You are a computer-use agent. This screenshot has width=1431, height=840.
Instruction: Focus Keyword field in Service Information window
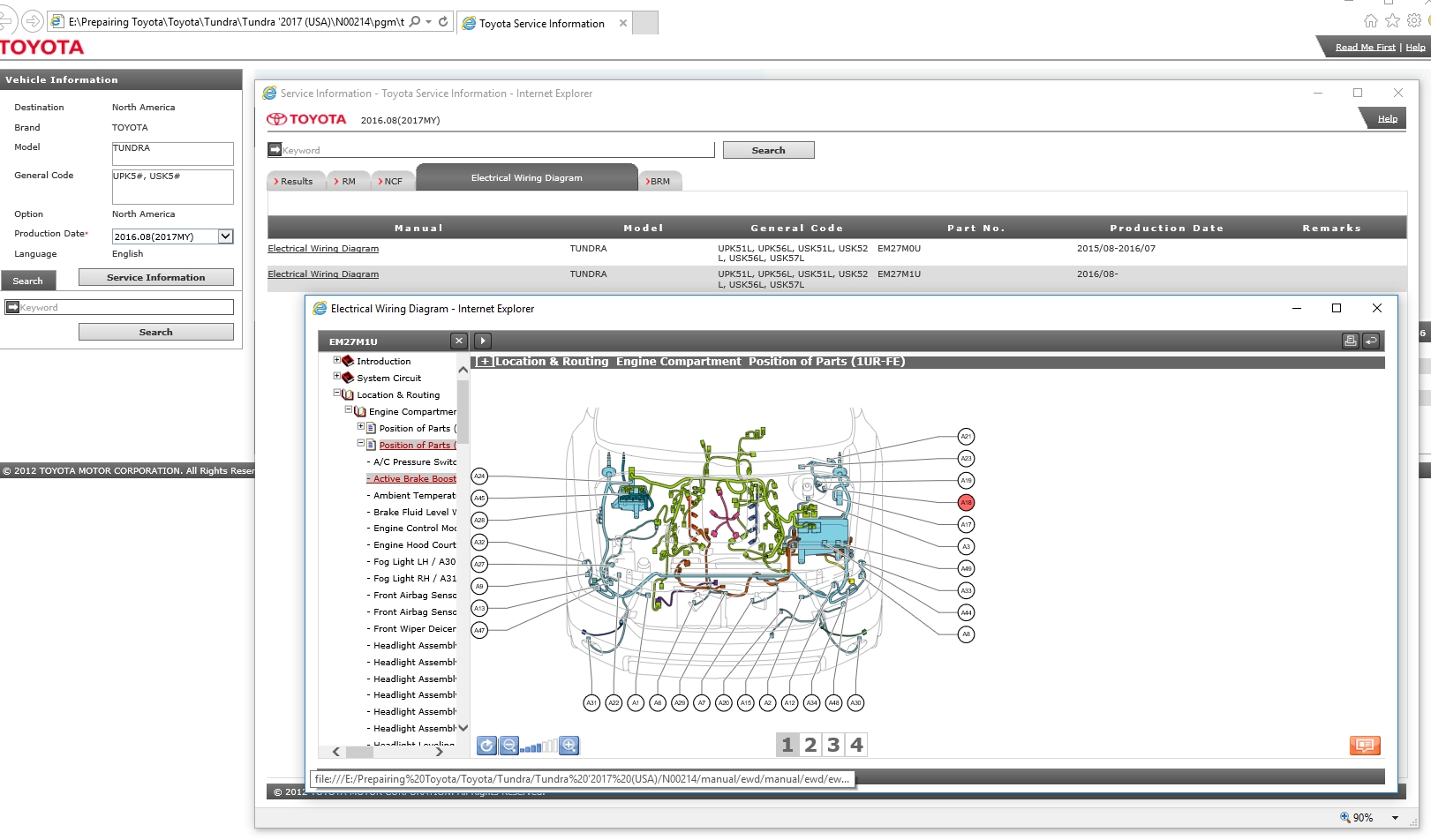point(491,150)
